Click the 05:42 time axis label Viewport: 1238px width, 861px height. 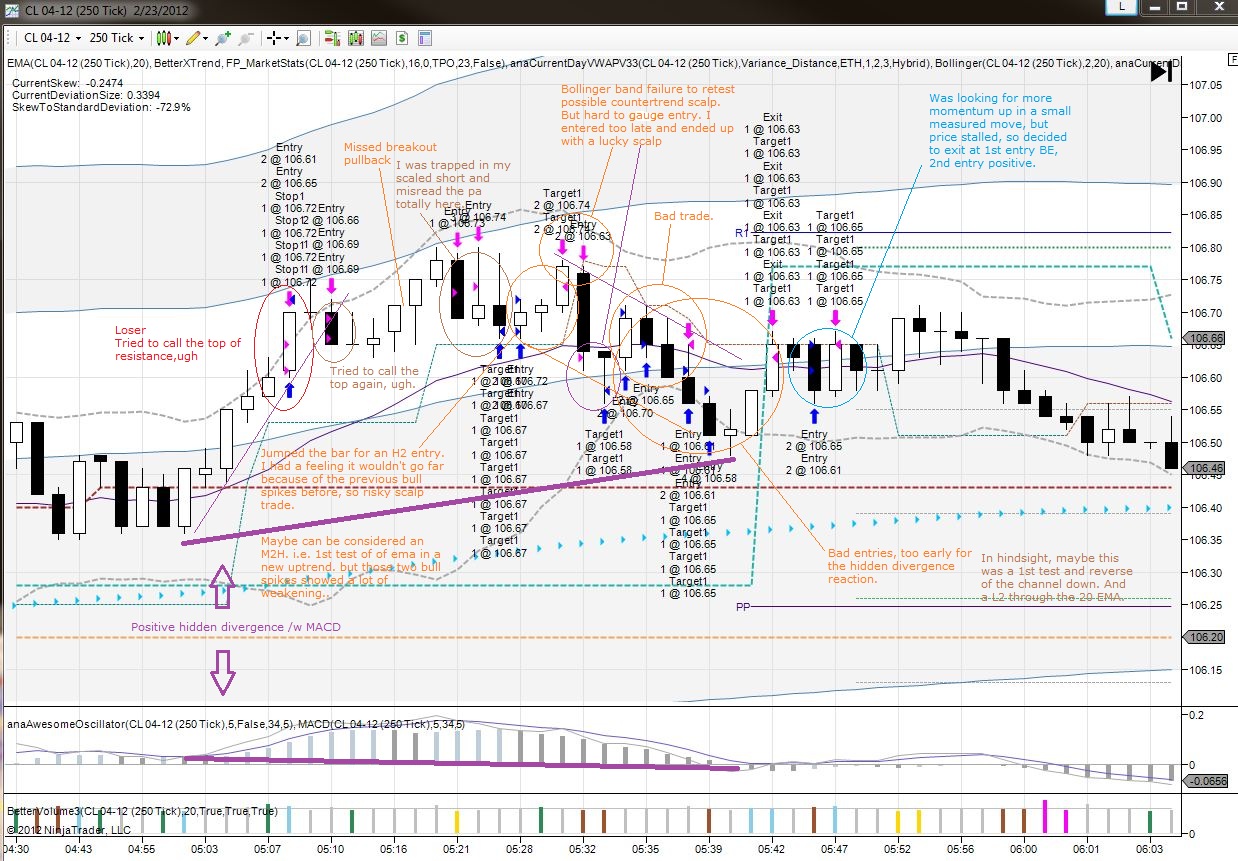tap(770, 848)
